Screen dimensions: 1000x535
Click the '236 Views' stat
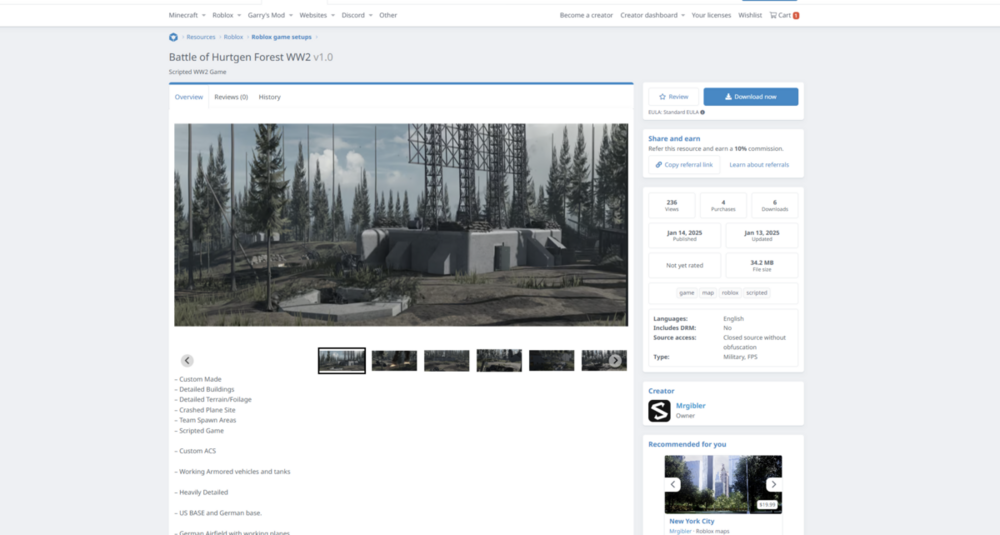pos(672,205)
